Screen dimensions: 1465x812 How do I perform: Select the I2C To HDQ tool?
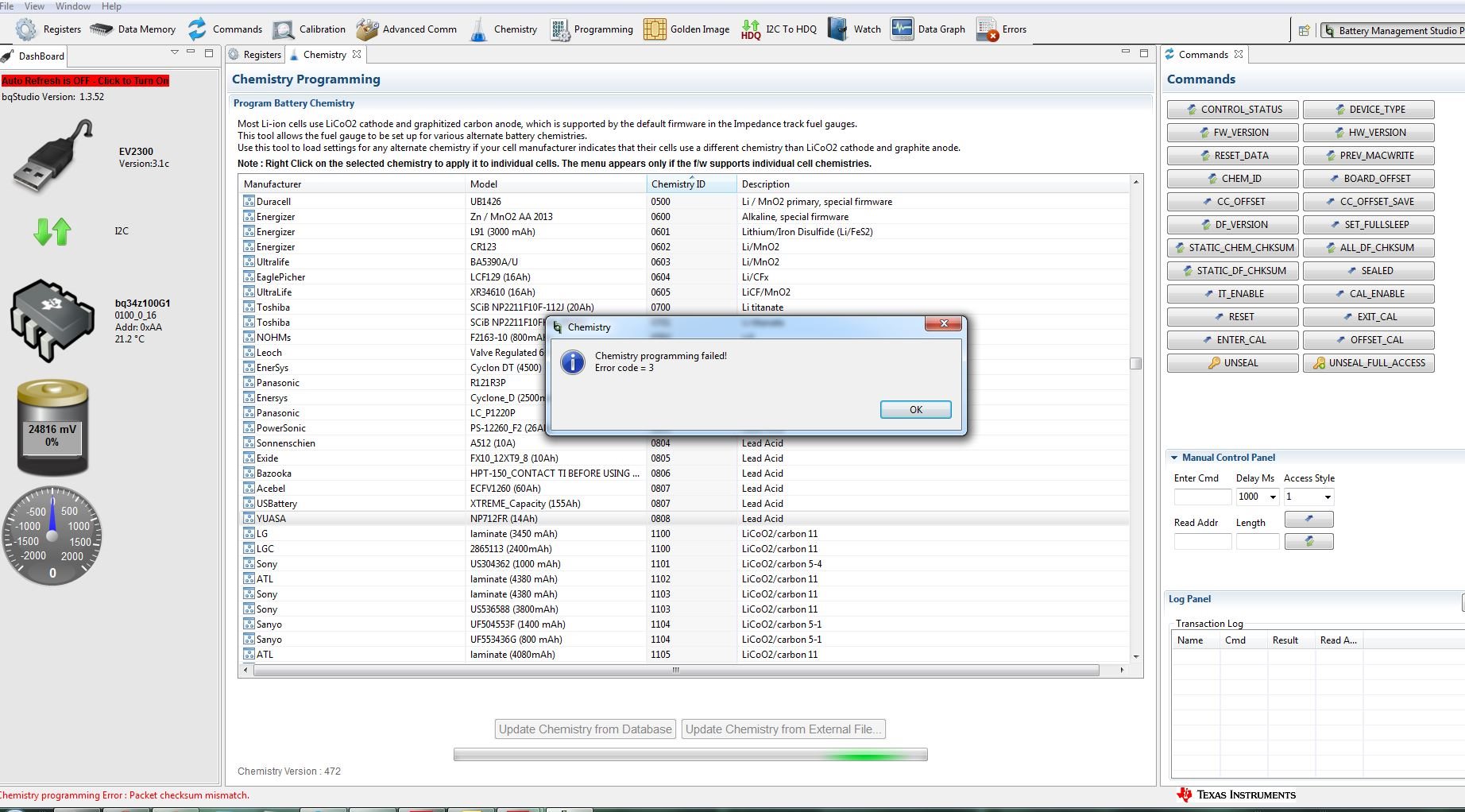tap(779, 29)
